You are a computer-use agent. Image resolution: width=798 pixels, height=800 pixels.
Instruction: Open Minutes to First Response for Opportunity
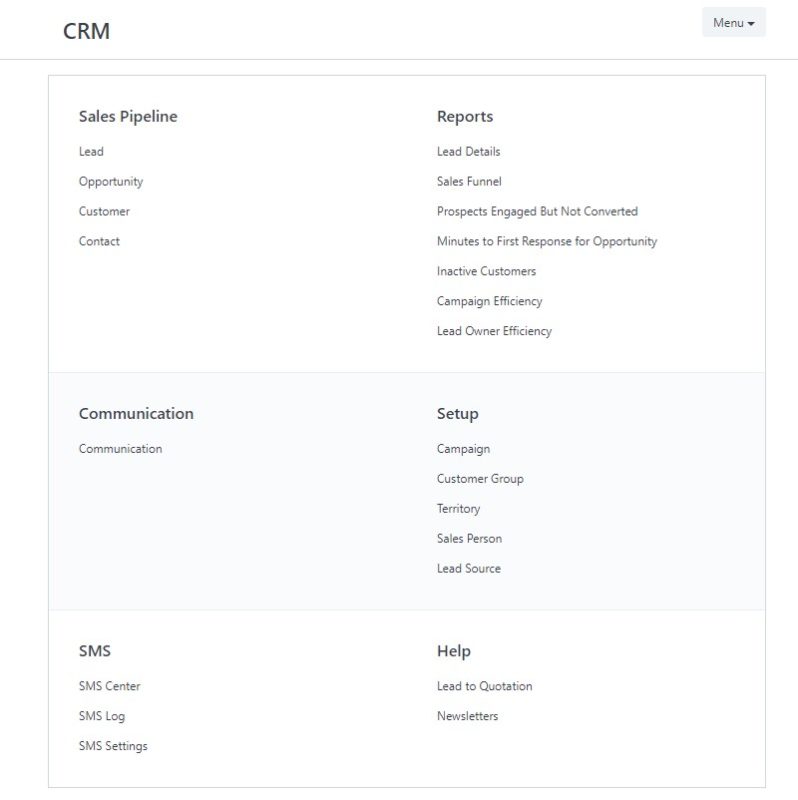(x=546, y=241)
